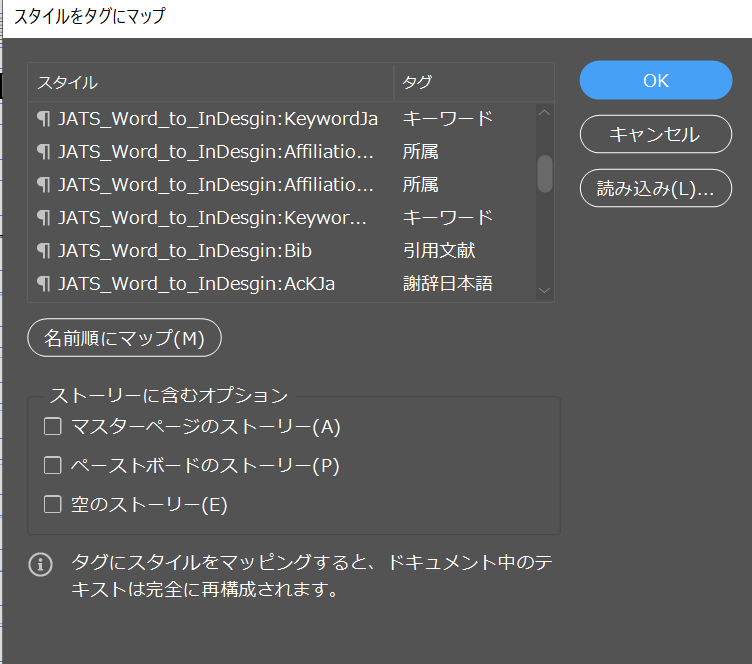
Task: Click the info icon beside the mapping warning
Action: [x=40, y=565]
